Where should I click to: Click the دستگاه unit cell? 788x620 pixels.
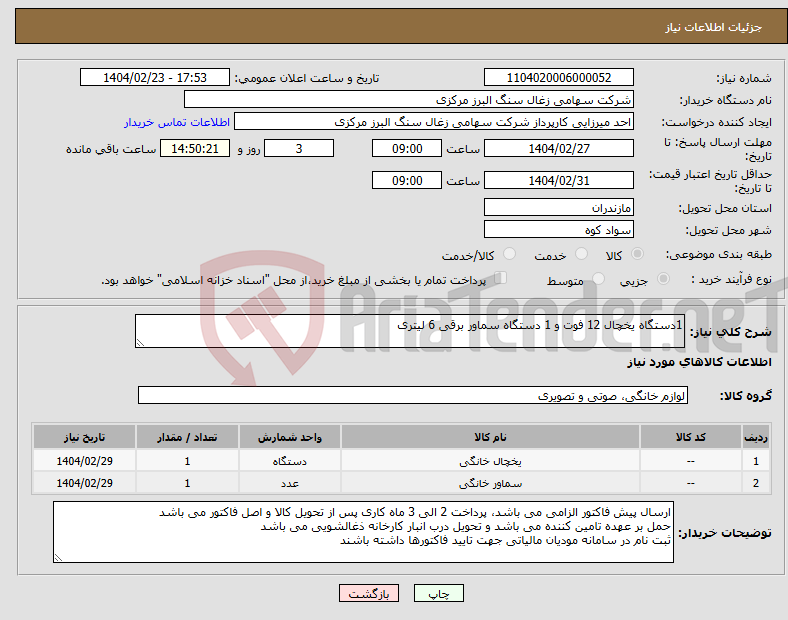pos(290,461)
